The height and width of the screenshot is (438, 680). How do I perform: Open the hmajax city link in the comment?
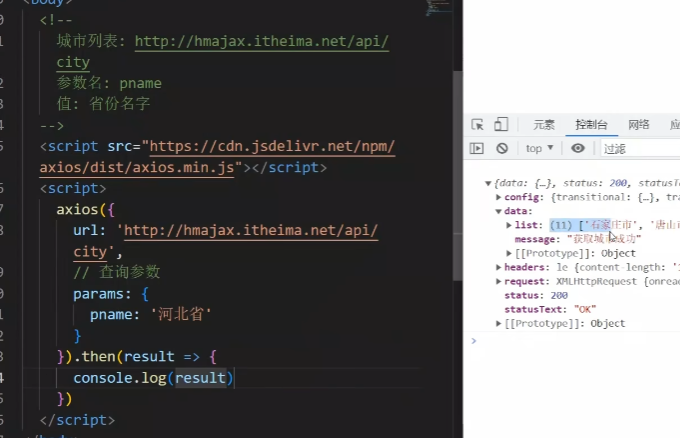pos(262,41)
